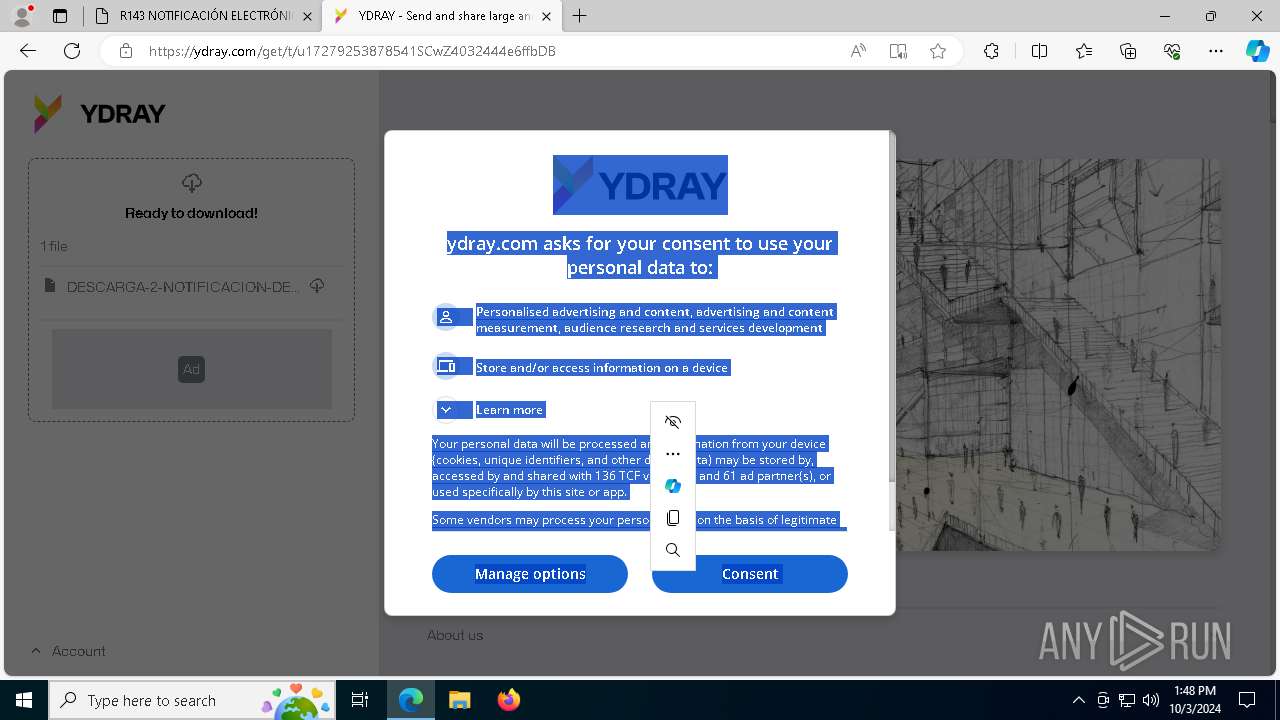Open a new browser tab
The height and width of the screenshot is (720, 1280).
(580, 16)
